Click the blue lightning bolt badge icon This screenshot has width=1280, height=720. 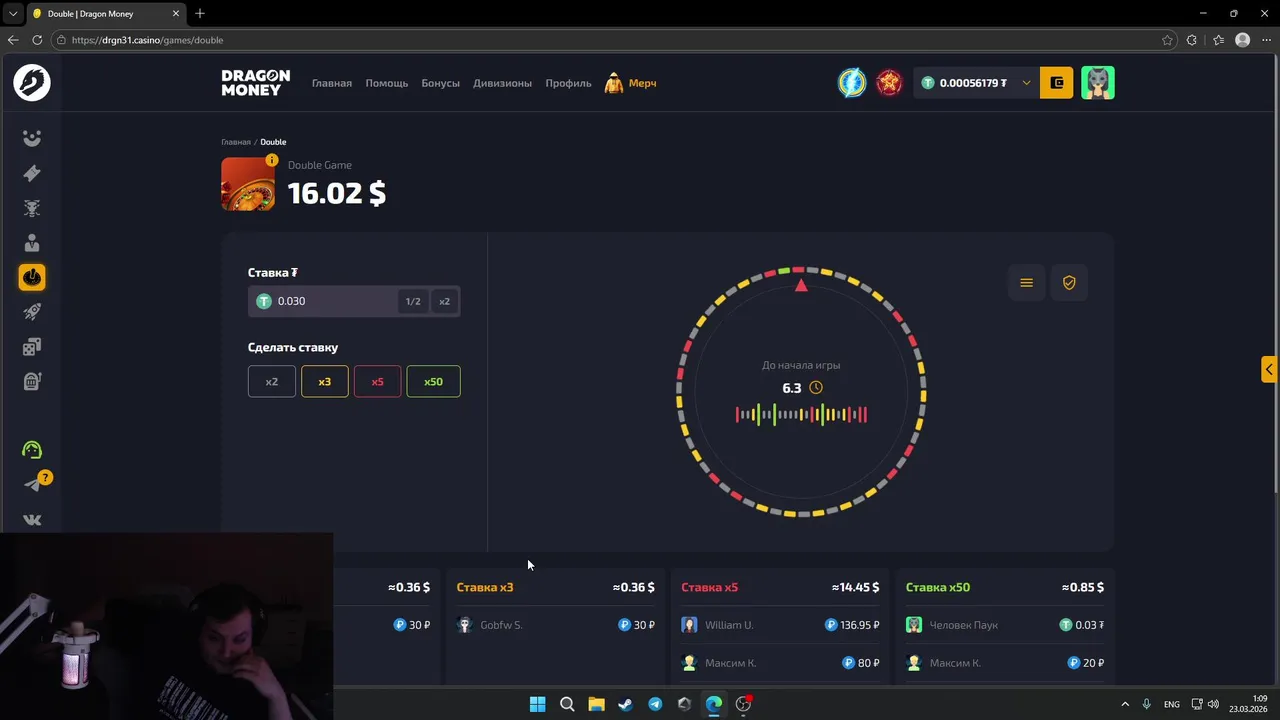pyautogui.click(x=852, y=83)
